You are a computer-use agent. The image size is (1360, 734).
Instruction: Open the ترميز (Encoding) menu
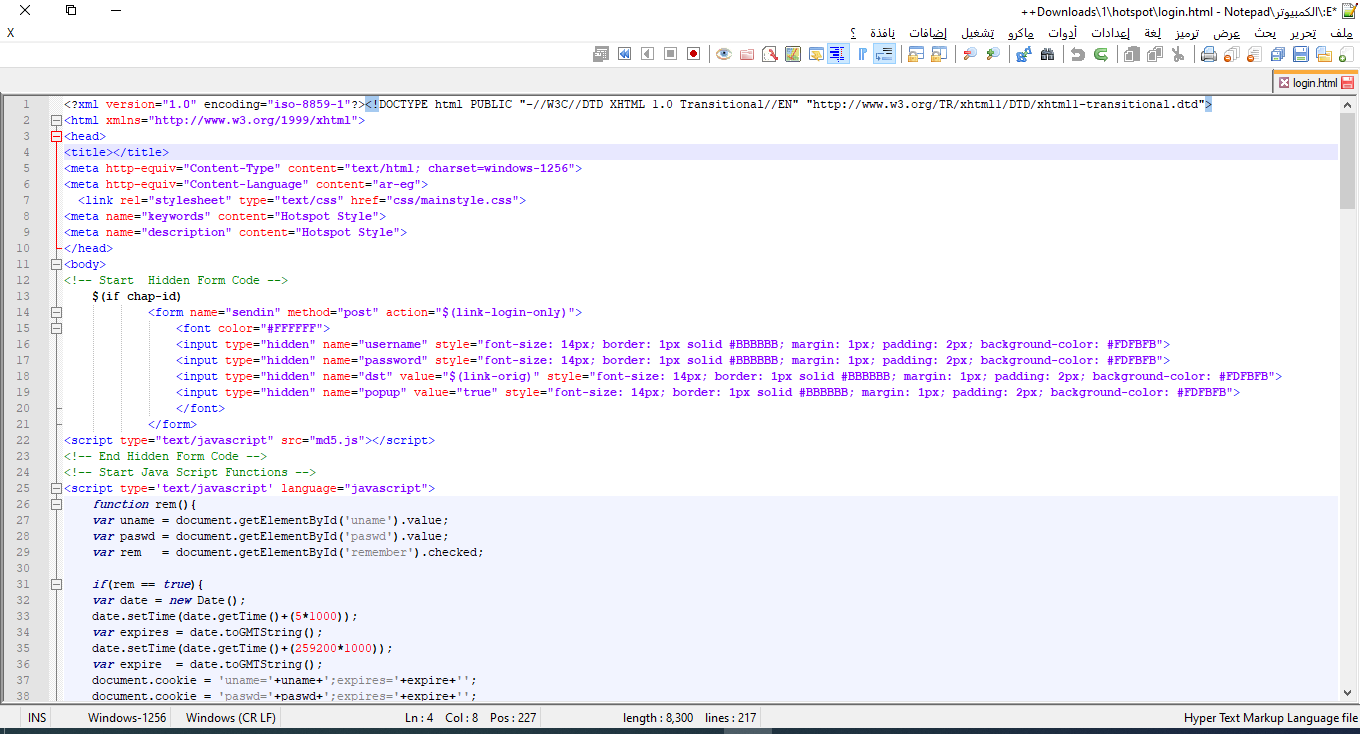coord(1185,33)
